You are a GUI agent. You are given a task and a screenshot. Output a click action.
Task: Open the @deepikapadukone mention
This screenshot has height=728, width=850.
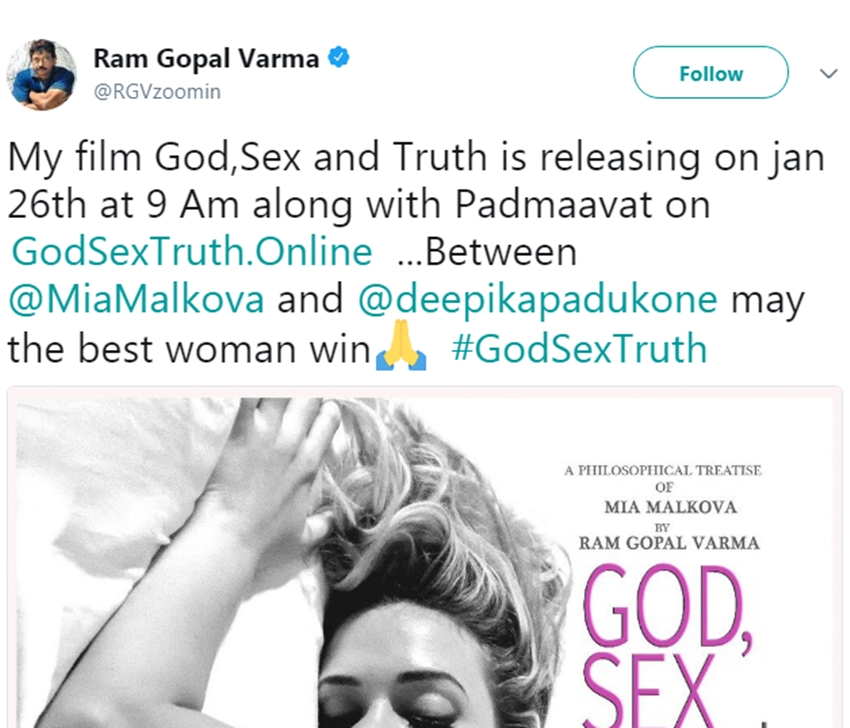pyautogui.click(x=538, y=300)
